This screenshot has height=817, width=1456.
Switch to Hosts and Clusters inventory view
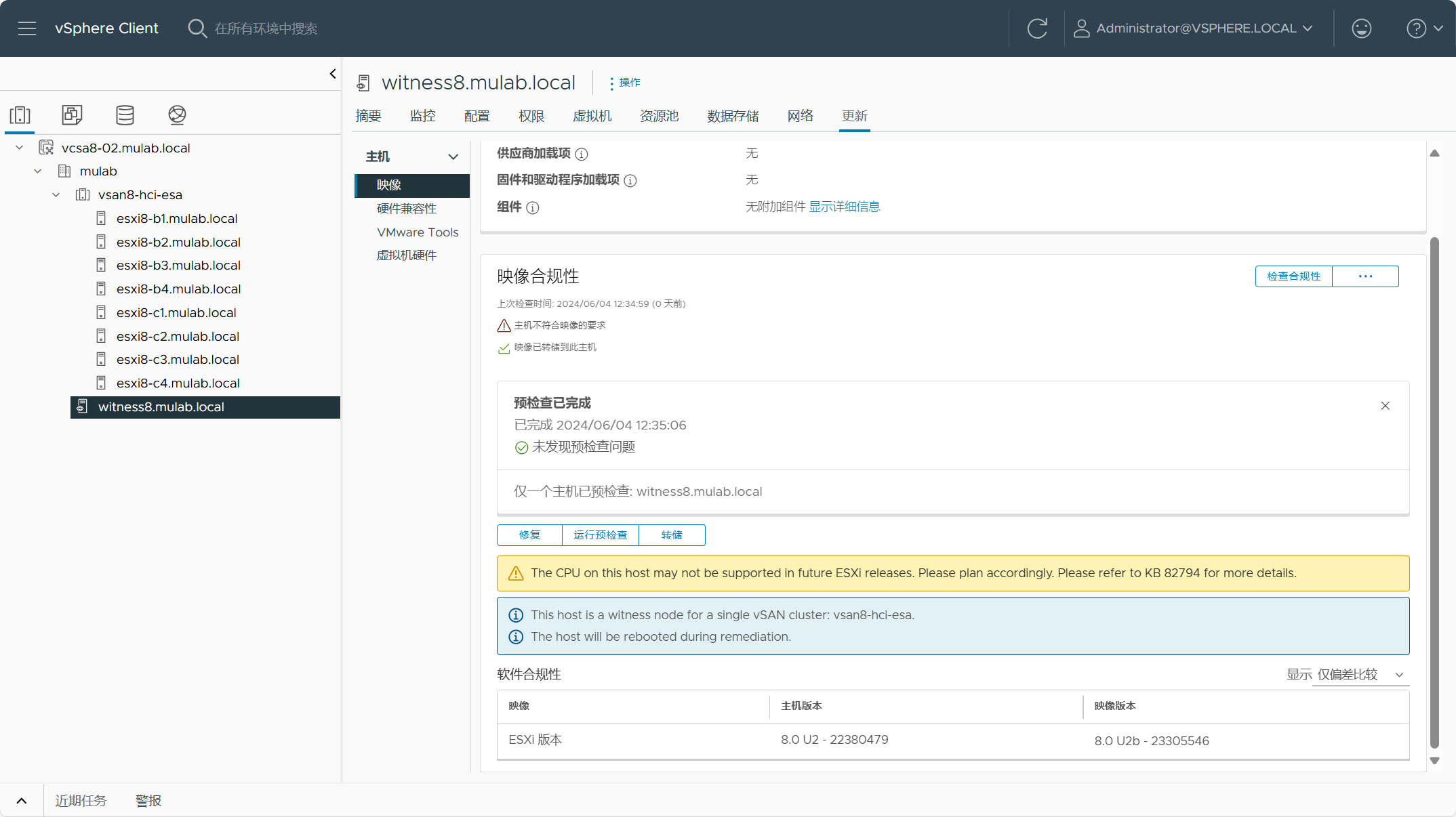click(x=20, y=115)
